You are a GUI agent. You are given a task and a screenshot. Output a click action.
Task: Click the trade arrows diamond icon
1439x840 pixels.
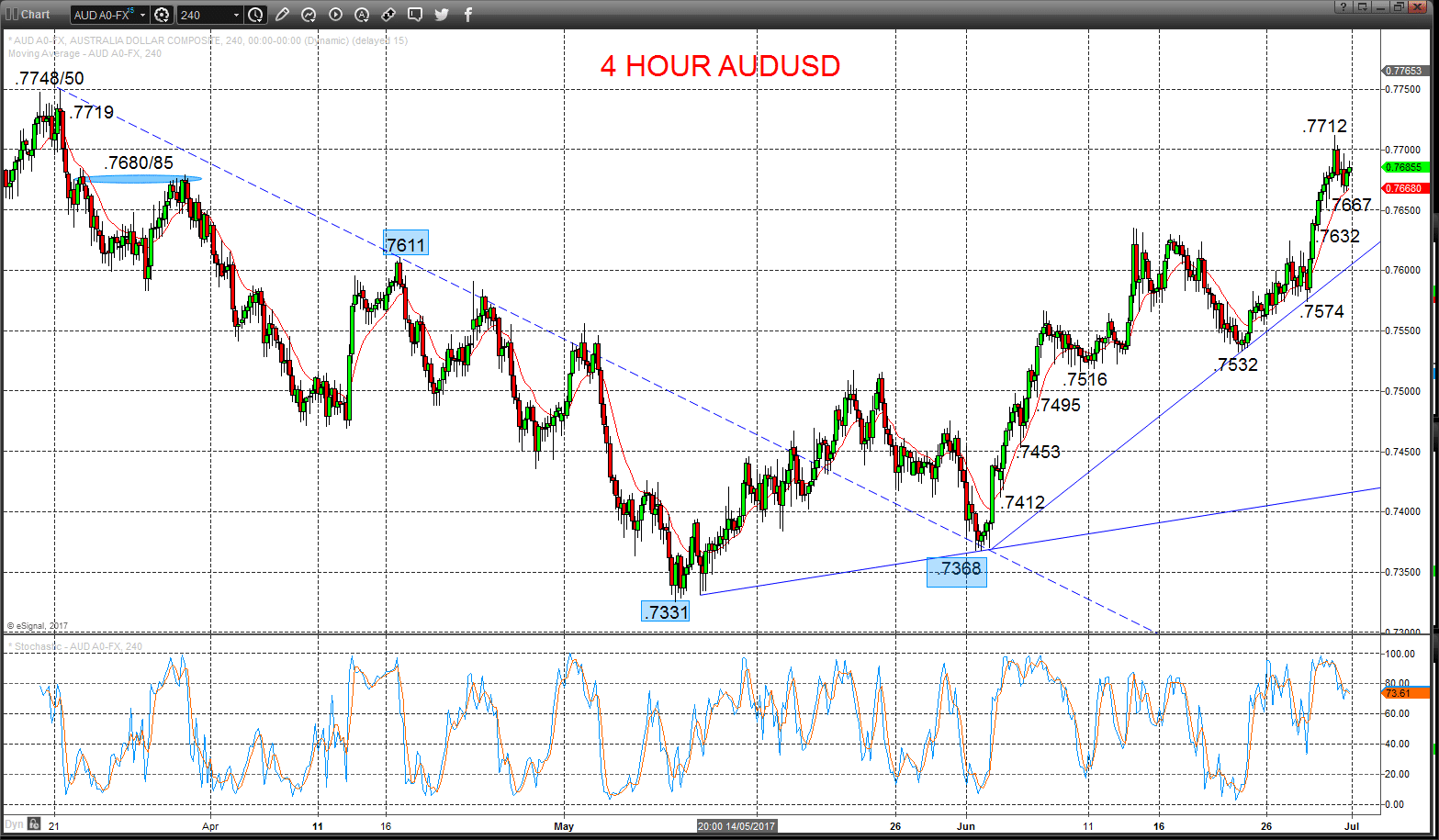coord(388,15)
